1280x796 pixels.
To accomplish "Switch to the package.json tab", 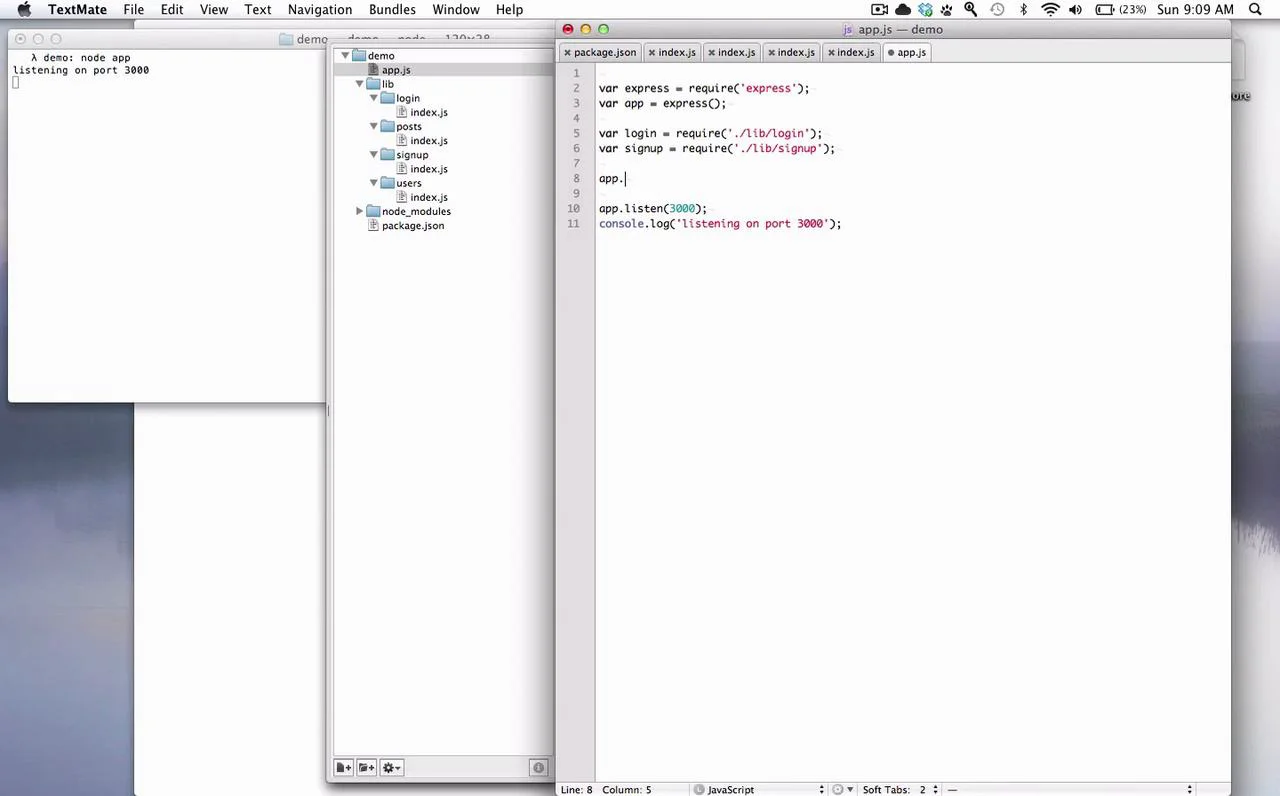I will (x=600, y=52).
